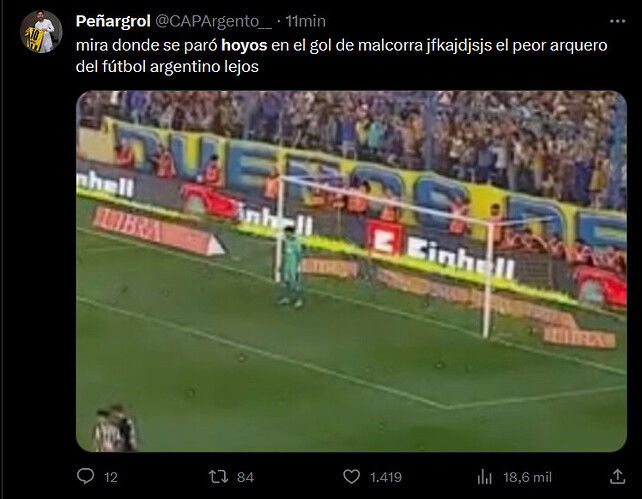The width and height of the screenshot is (642, 499).
Task: Click the retweet arrows icon
Action: click(x=218, y=477)
